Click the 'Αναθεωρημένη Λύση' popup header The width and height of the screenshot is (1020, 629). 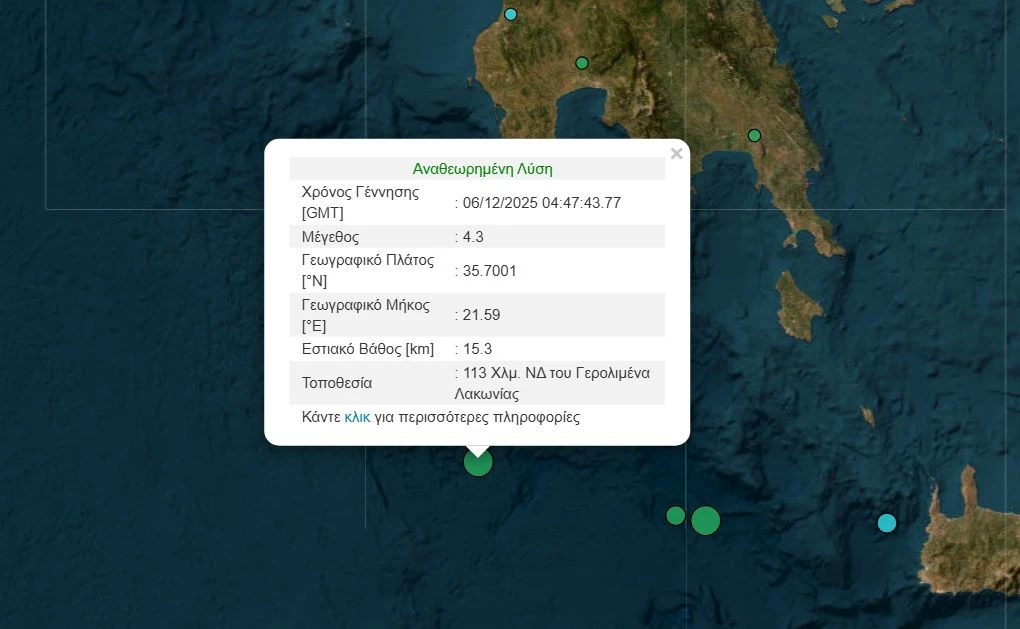point(482,169)
